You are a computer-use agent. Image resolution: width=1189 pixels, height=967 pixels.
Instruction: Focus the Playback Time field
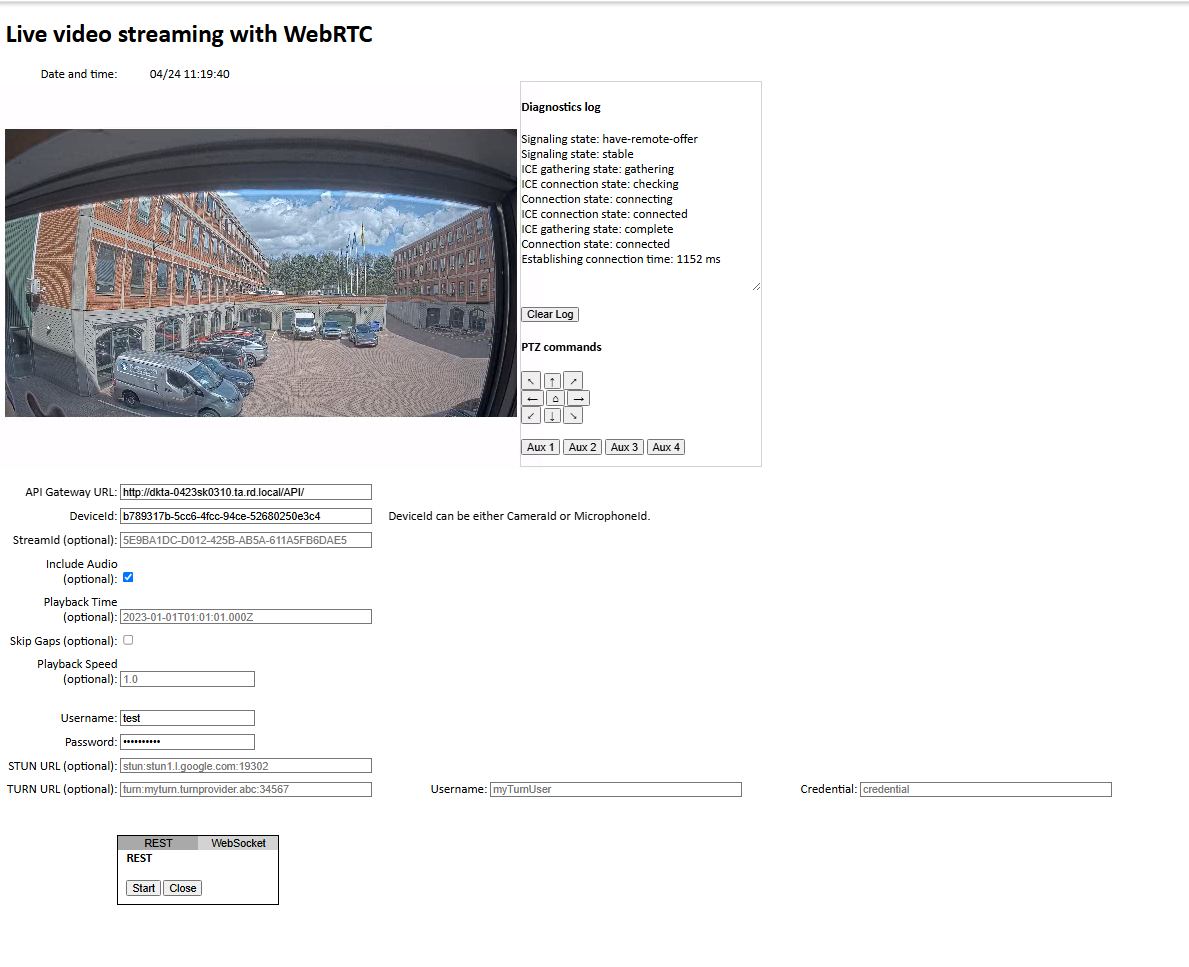point(246,617)
